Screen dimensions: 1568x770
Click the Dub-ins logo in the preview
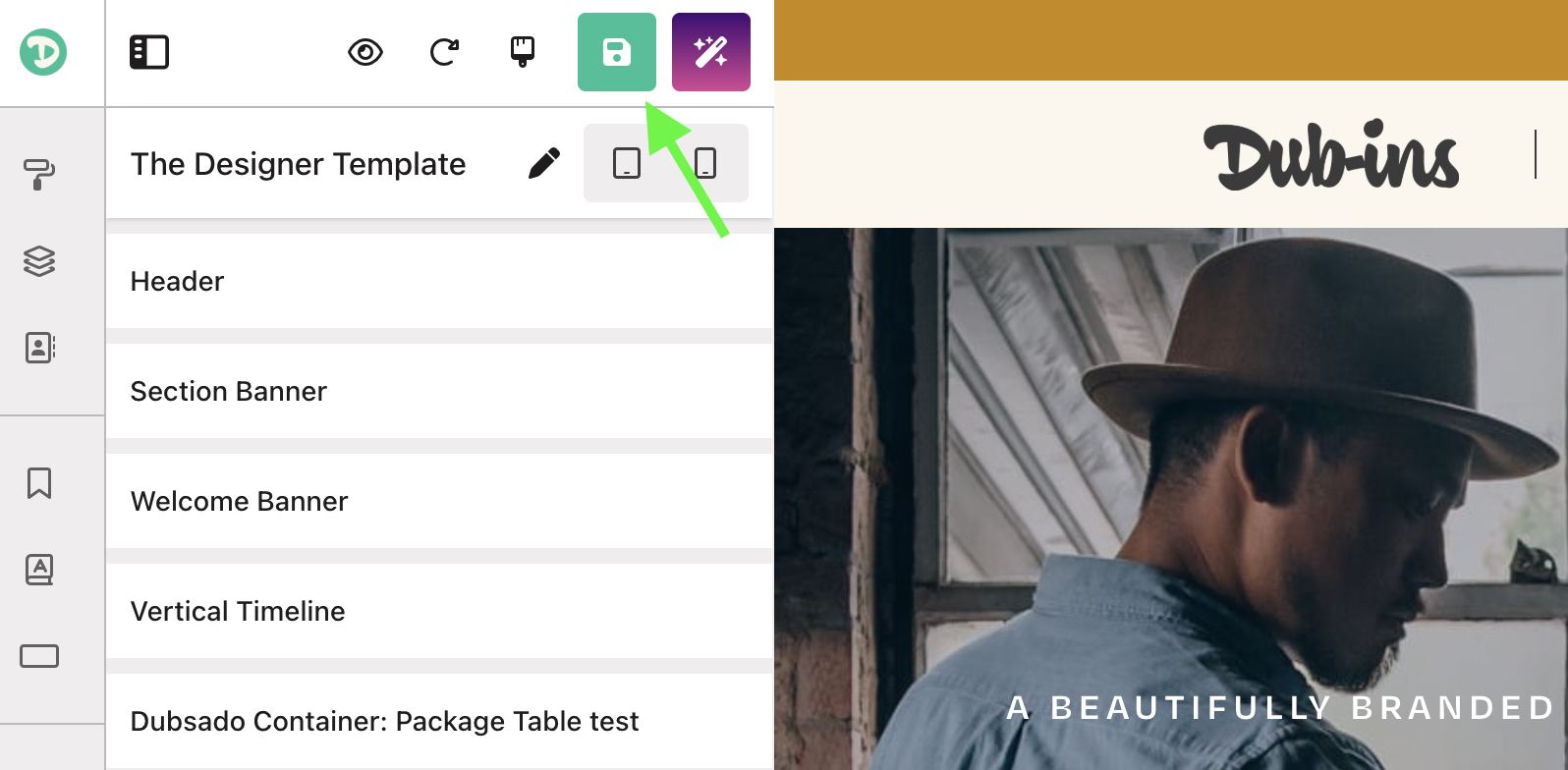click(x=1332, y=155)
